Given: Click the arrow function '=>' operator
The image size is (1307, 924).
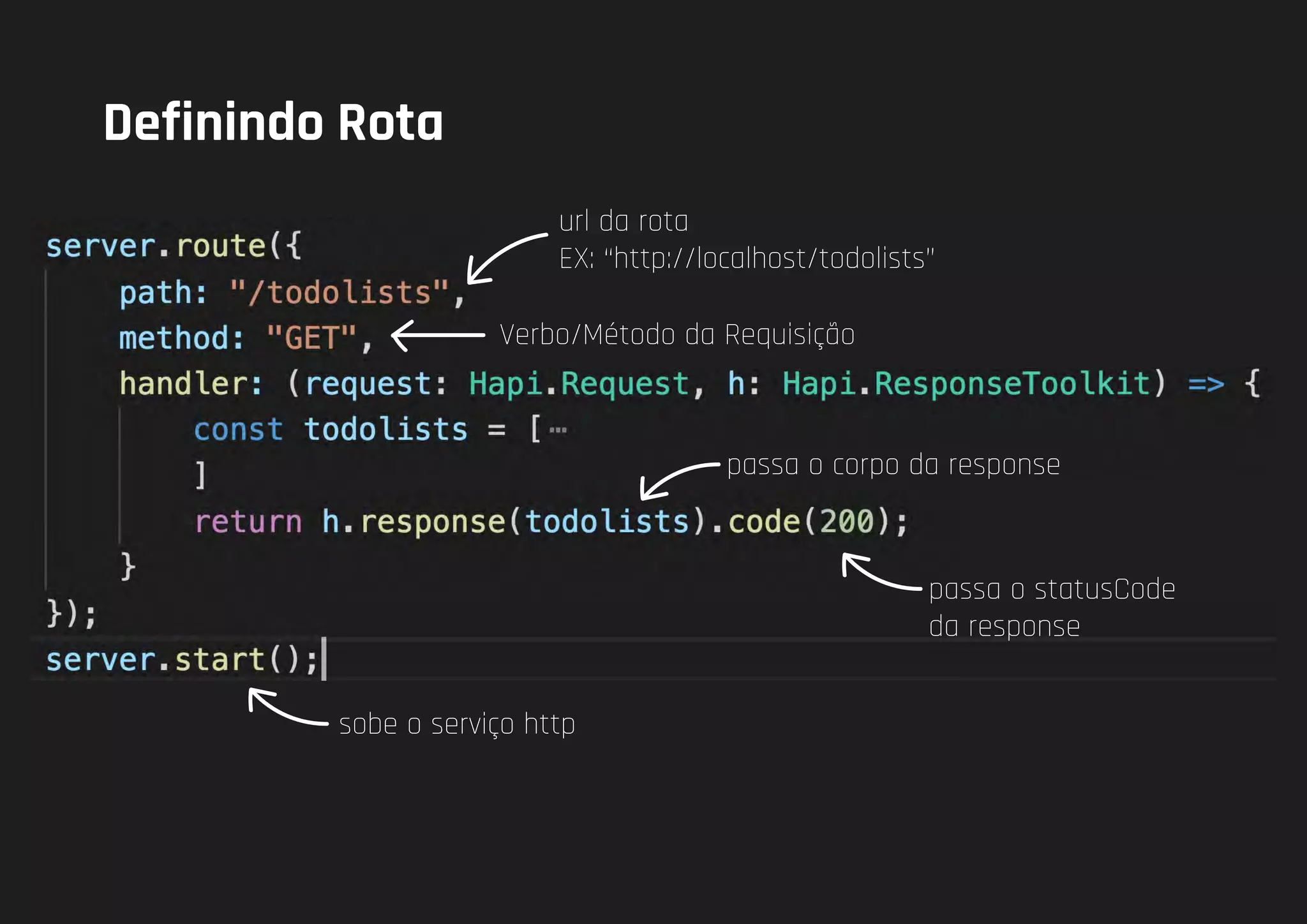Looking at the screenshot, I should (1206, 384).
